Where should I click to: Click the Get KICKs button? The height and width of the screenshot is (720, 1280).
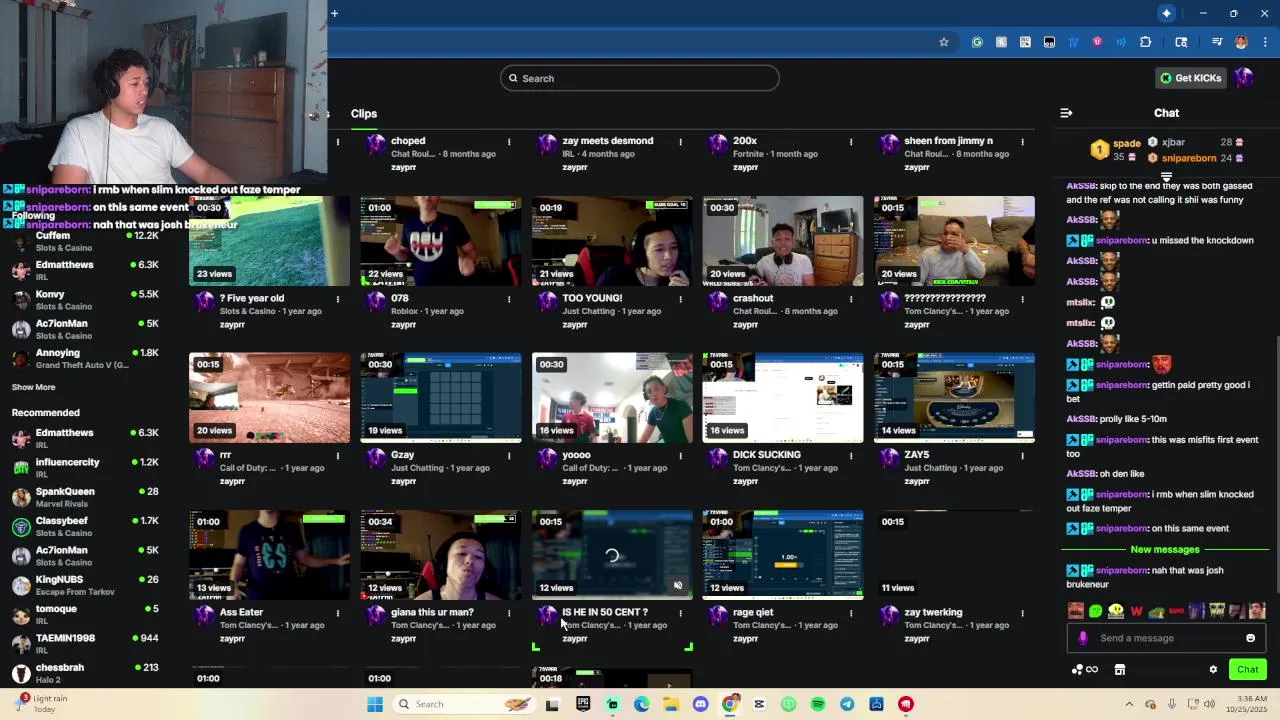[1190, 78]
